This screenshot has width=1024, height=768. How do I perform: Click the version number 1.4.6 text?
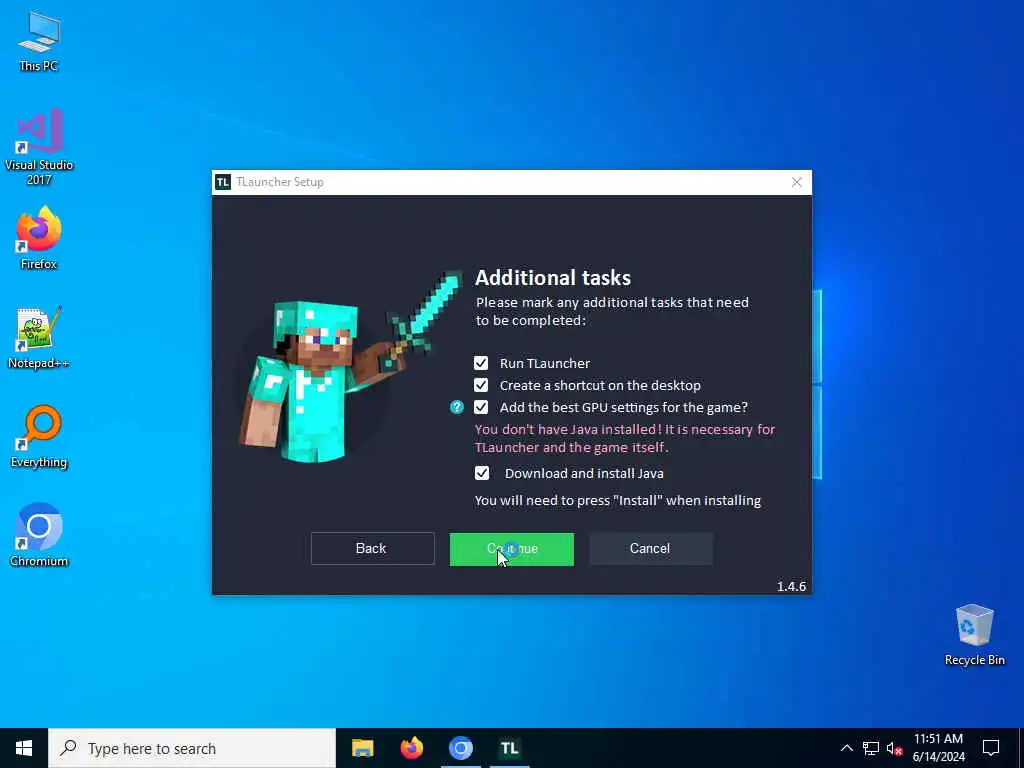[x=791, y=586]
